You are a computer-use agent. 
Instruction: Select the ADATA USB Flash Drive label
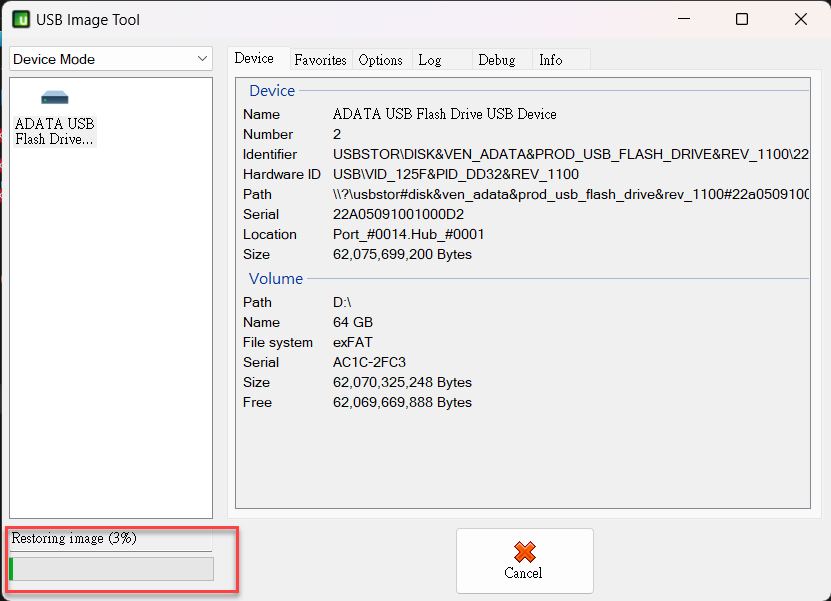pyautogui.click(x=55, y=131)
